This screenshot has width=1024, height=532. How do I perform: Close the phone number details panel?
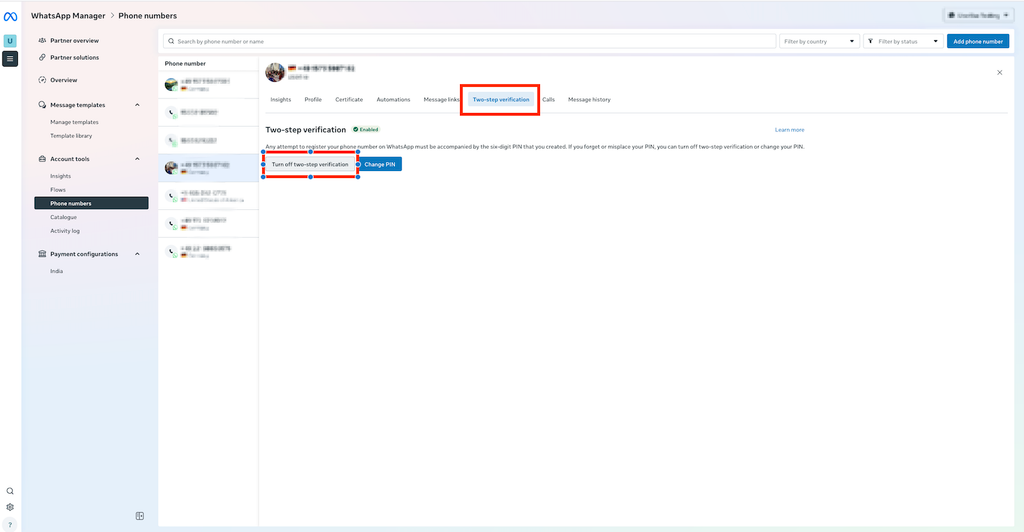pos(999,72)
